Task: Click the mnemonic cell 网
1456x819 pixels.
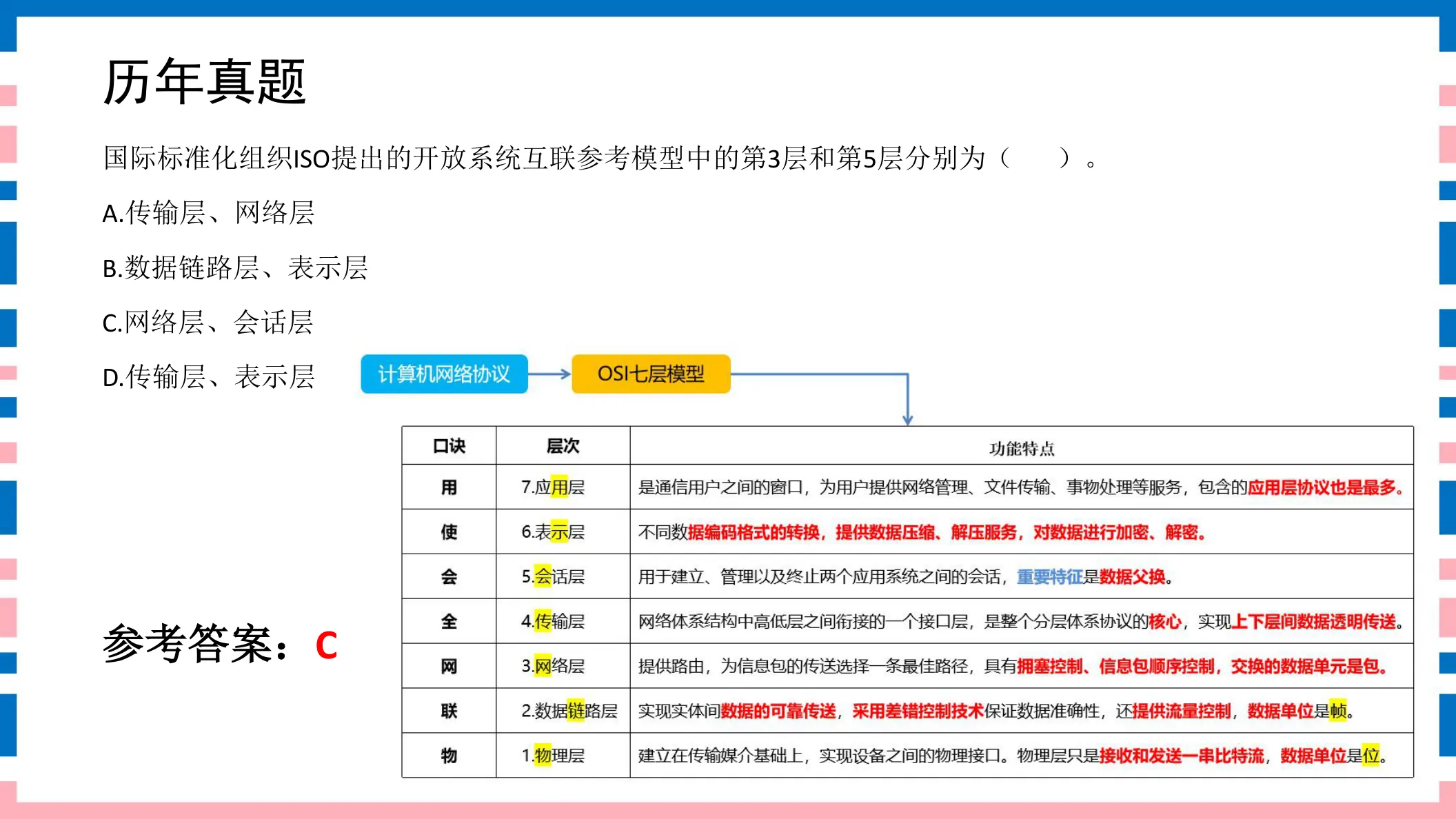Action: (x=449, y=666)
